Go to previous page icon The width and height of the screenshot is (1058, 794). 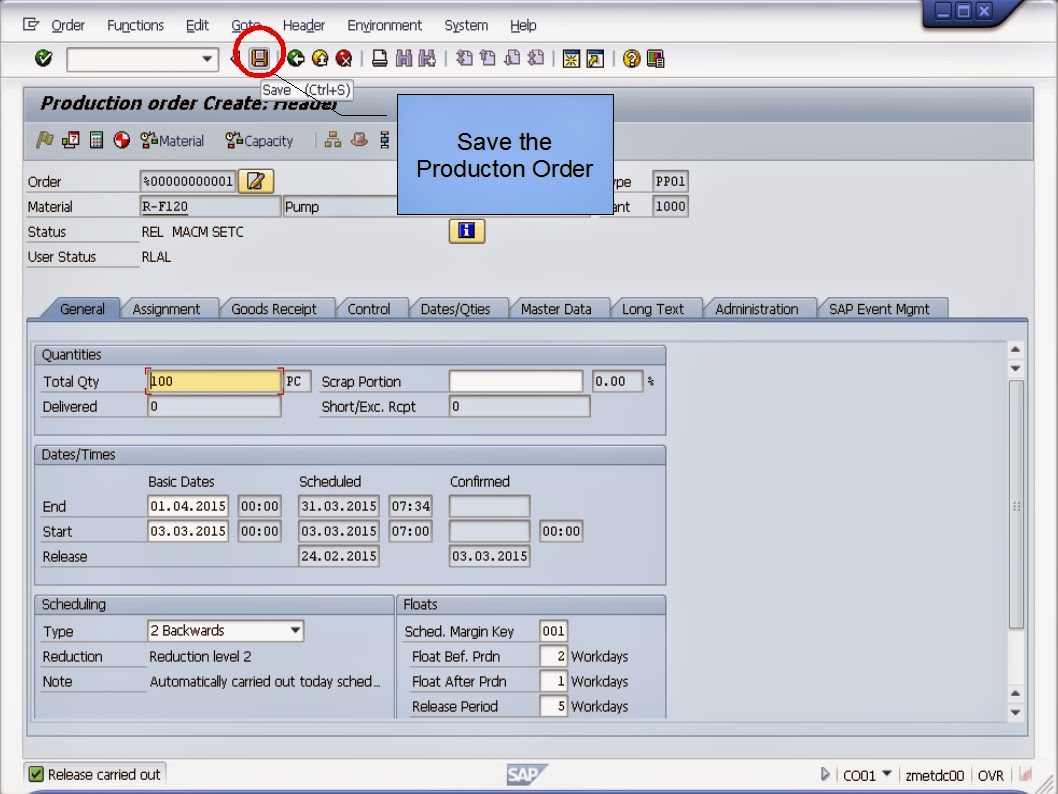point(488,59)
